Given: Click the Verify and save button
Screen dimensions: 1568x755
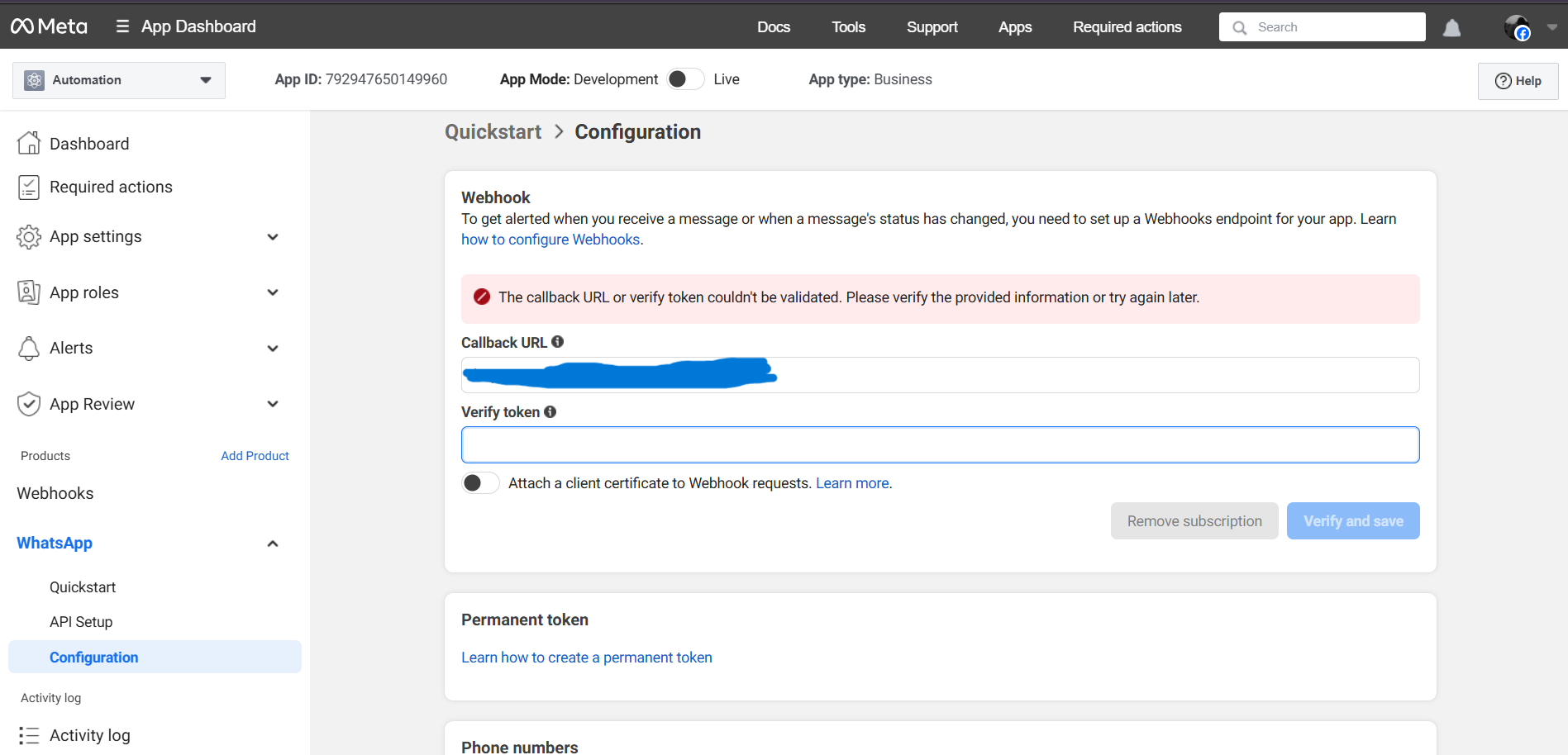Looking at the screenshot, I should (x=1352, y=521).
